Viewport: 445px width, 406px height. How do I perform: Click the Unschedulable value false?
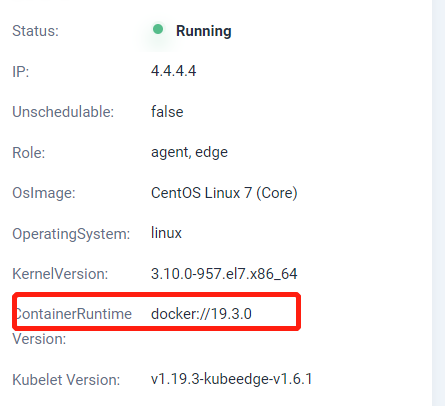pos(167,112)
